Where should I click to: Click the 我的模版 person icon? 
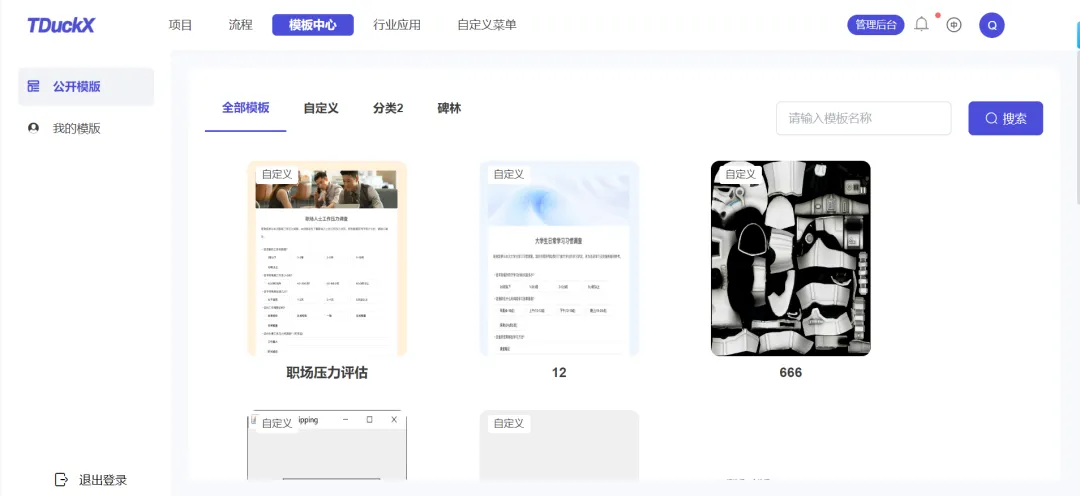tap(33, 128)
